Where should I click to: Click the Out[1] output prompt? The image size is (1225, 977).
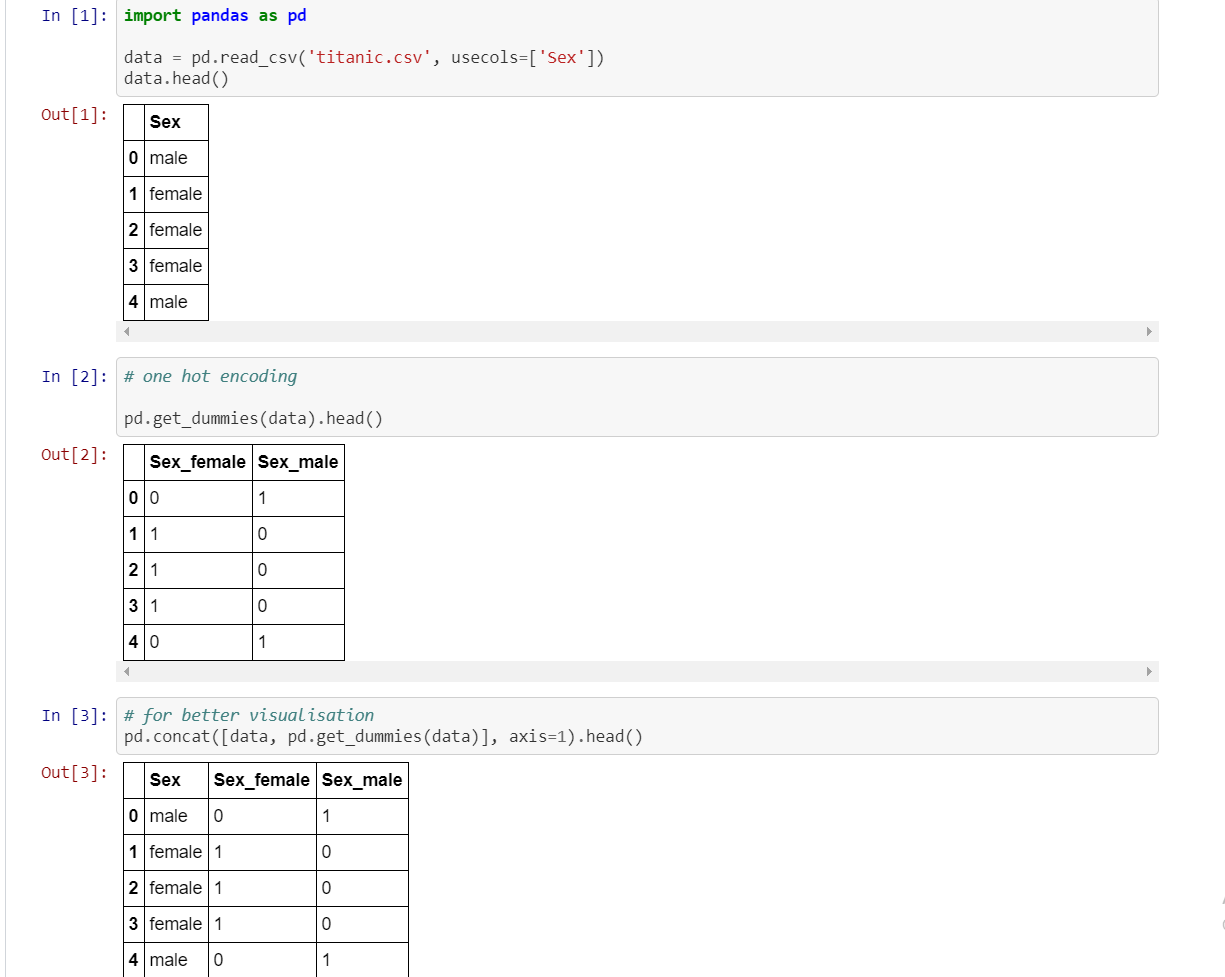click(74, 114)
